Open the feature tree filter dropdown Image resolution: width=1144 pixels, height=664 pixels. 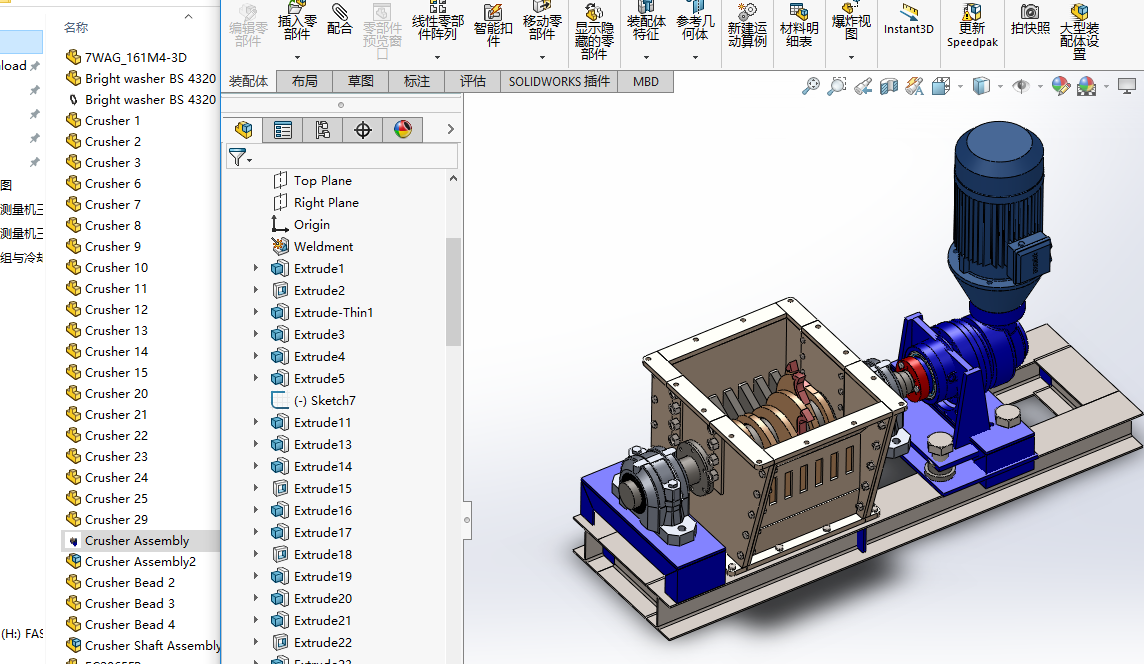240,157
